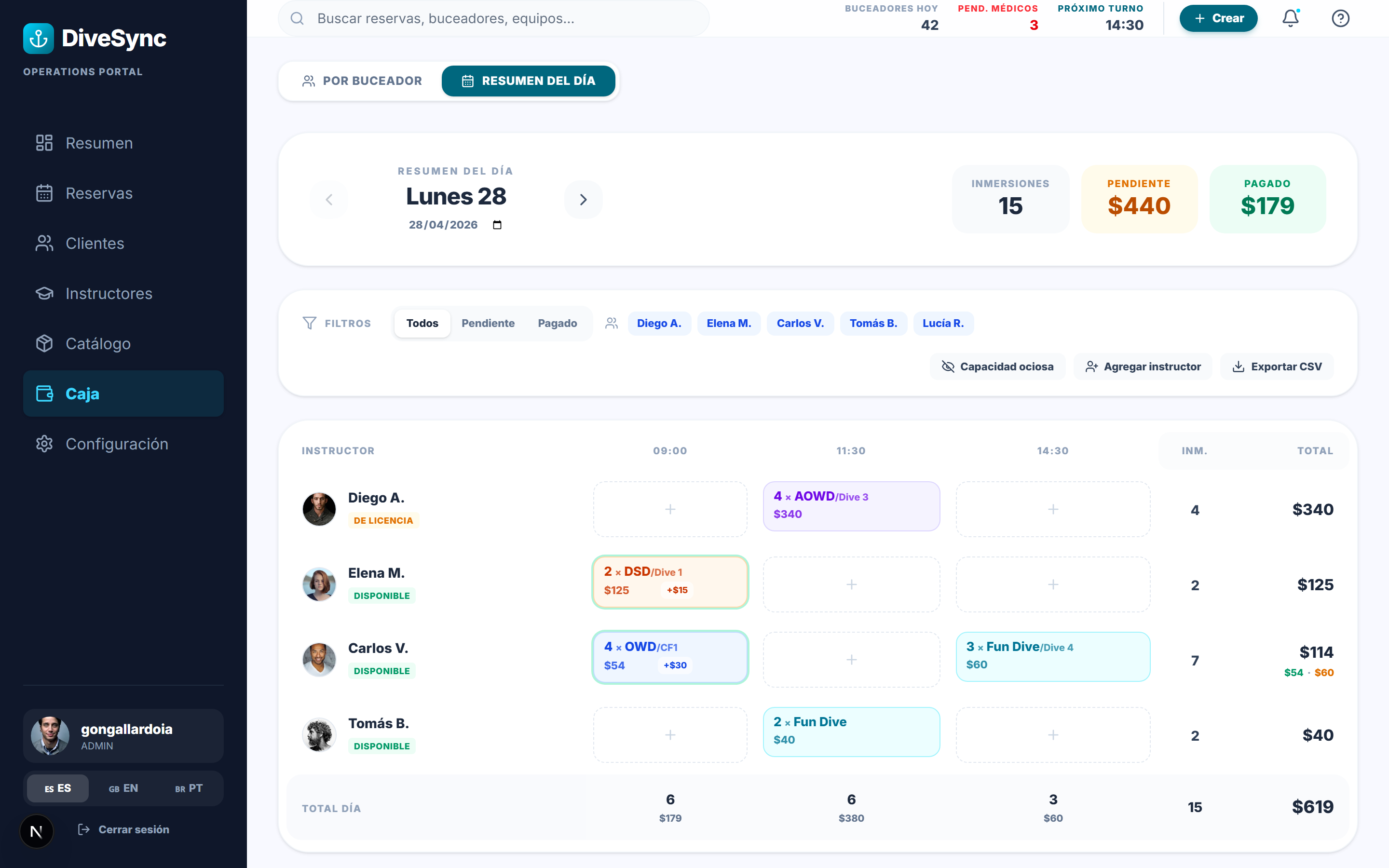Click the round N badge icon
The height and width of the screenshot is (868, 1389).
pos(37,831)
